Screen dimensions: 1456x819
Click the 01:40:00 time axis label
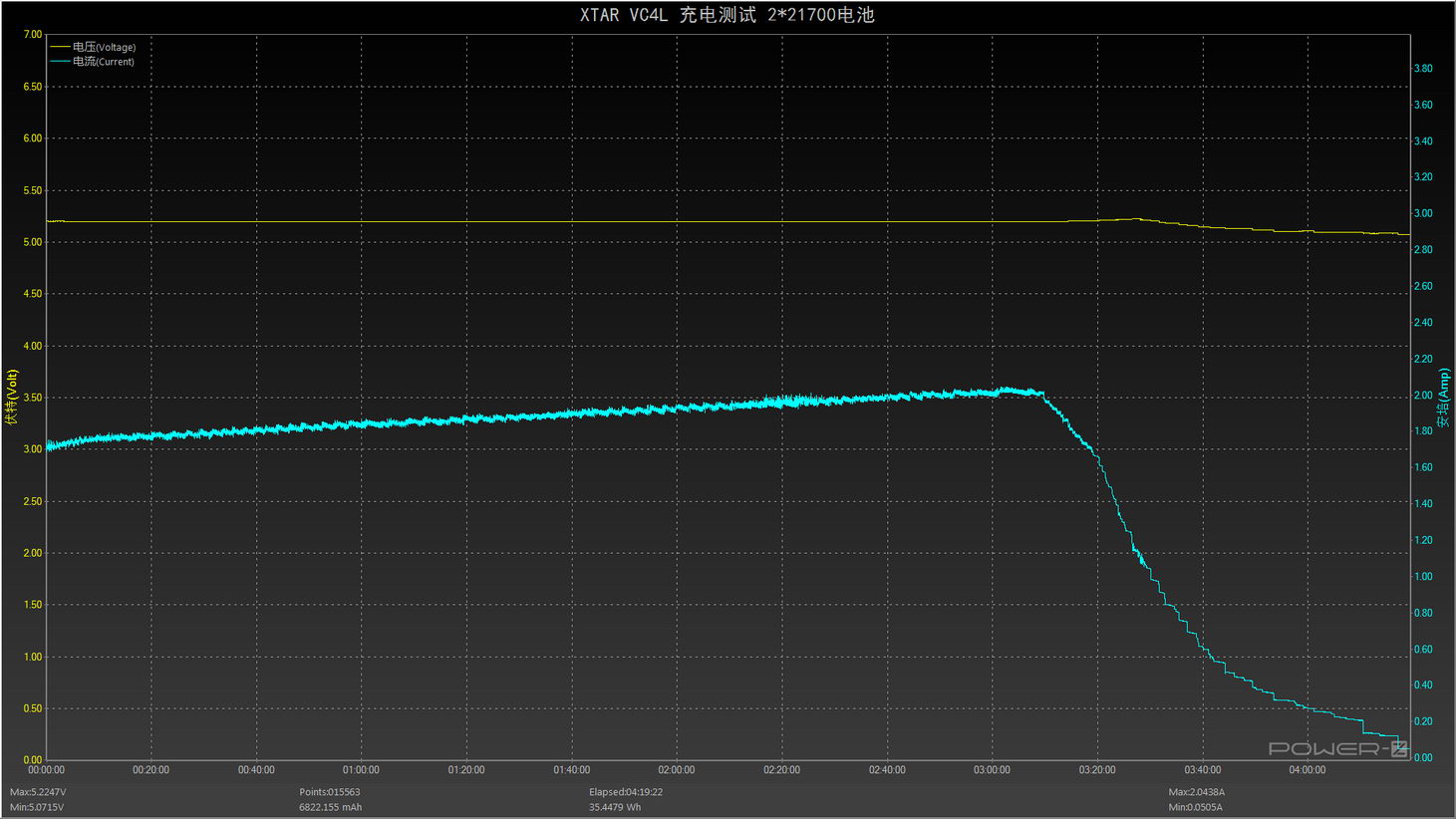pyautogui.click(x=571, y=770)
